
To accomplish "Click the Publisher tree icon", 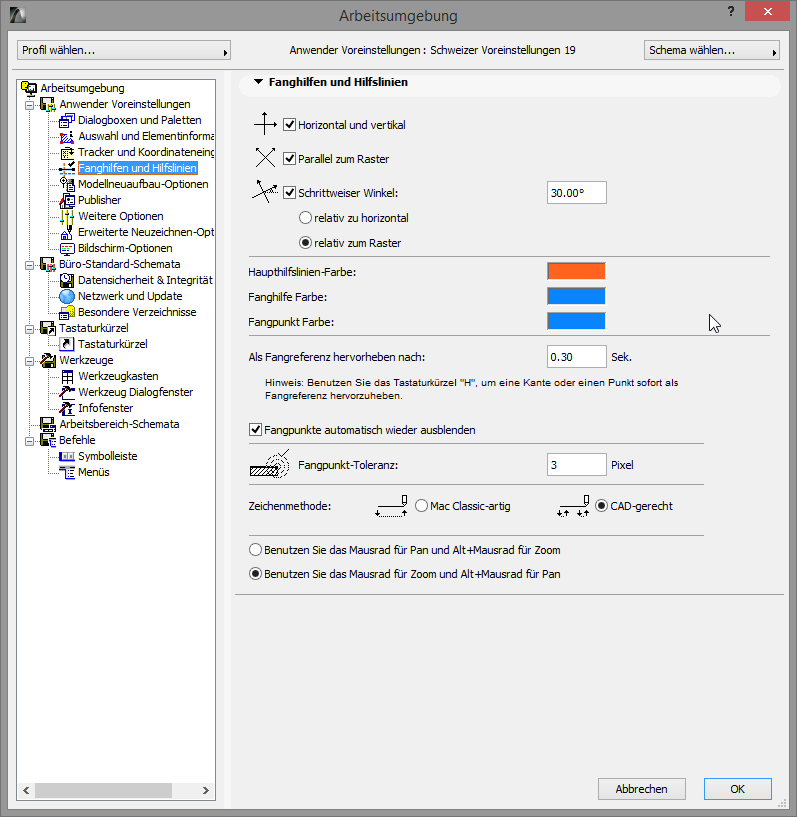I will [67, 200].
